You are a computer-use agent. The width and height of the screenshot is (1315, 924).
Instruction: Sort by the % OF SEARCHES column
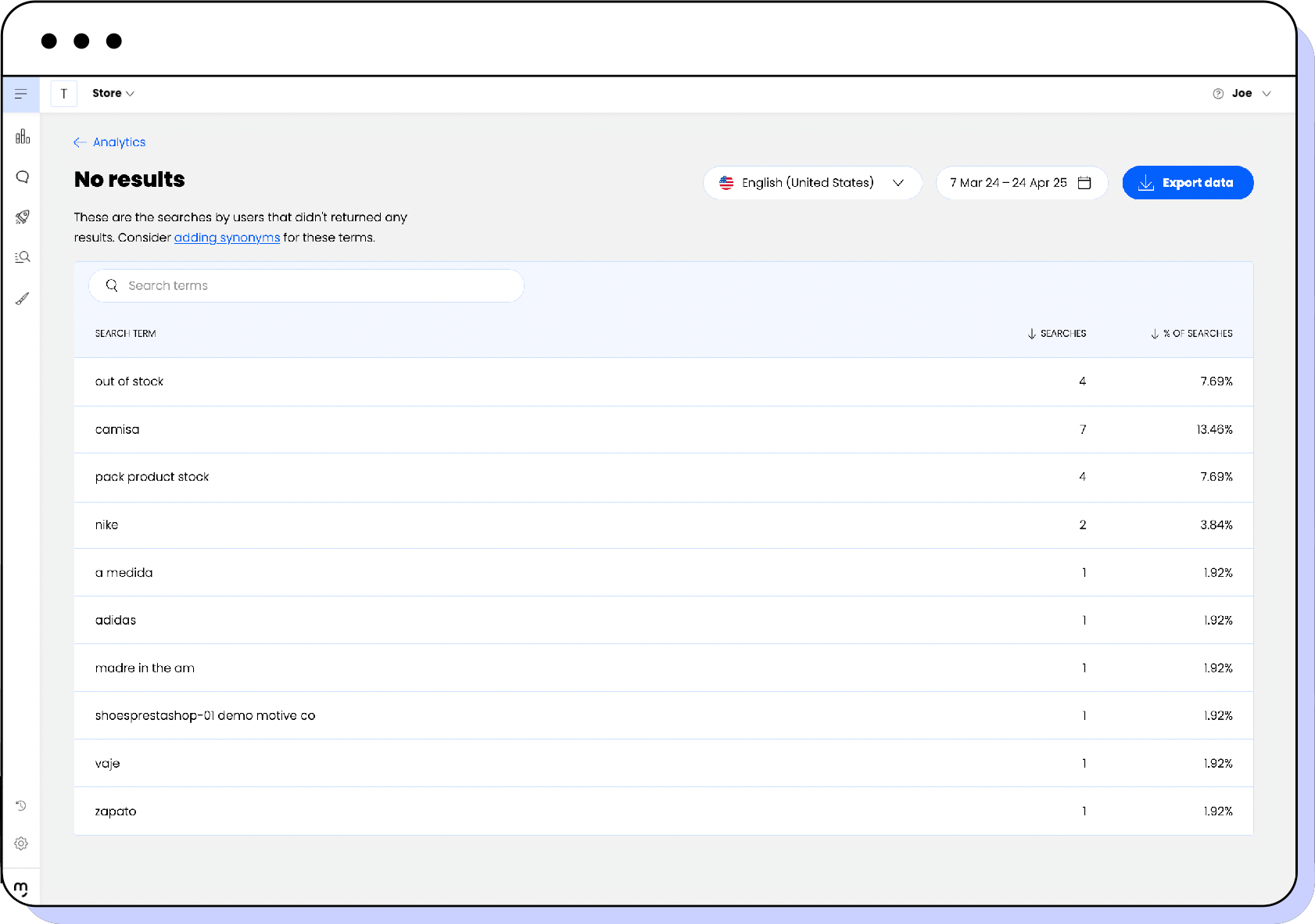point(1191,334)
